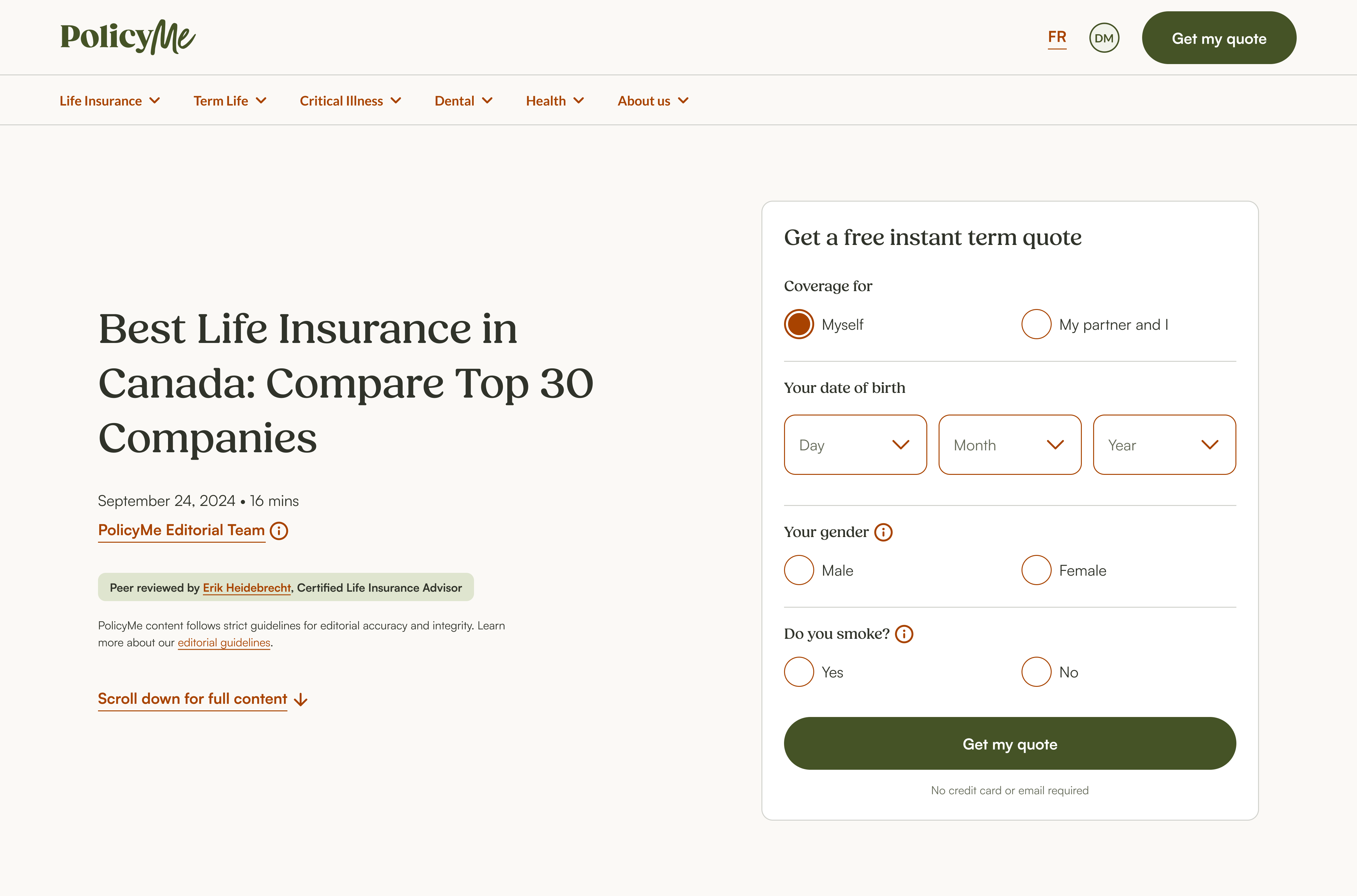
Task: Submit form with Get my quote button
Action: 1010,743
